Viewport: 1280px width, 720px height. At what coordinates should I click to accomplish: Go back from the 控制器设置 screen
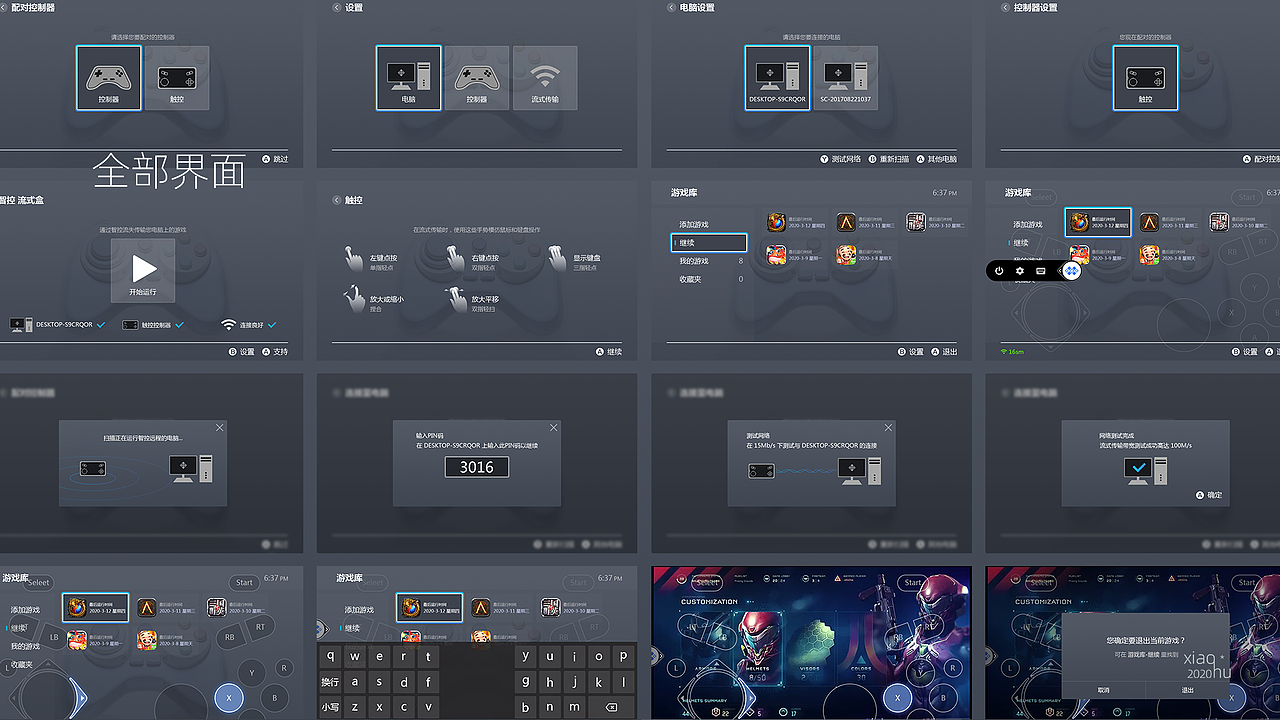tap(1006, 8)
